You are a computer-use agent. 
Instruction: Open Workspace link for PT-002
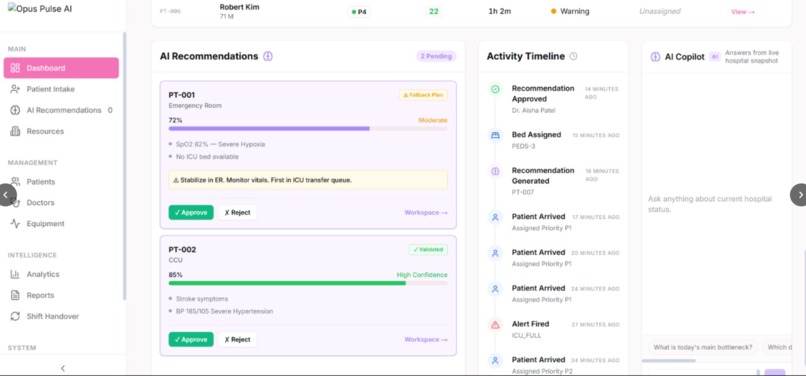point(426,339)
